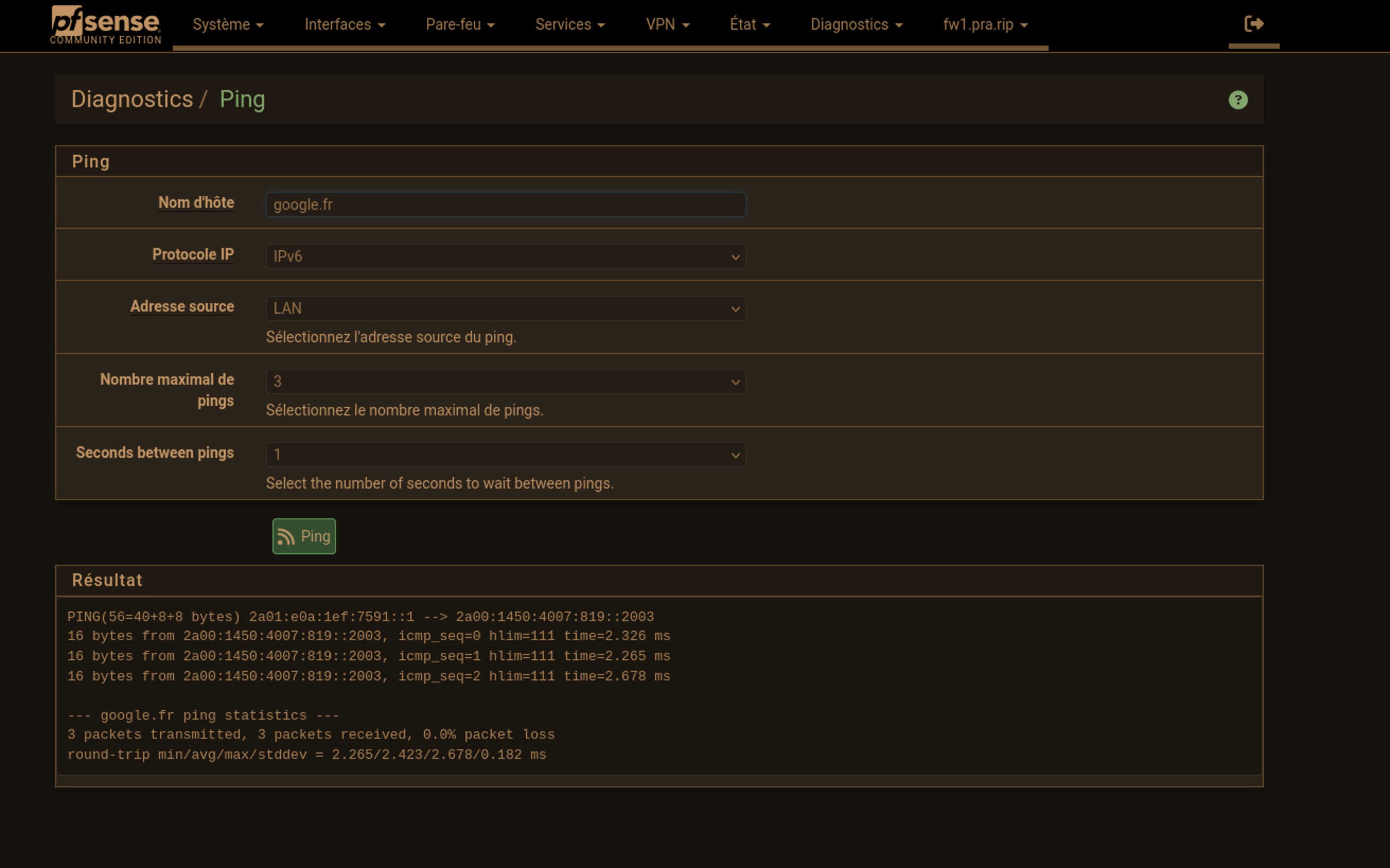
Task: Click the Résultat panel heading
Action: tap(107, 580)
